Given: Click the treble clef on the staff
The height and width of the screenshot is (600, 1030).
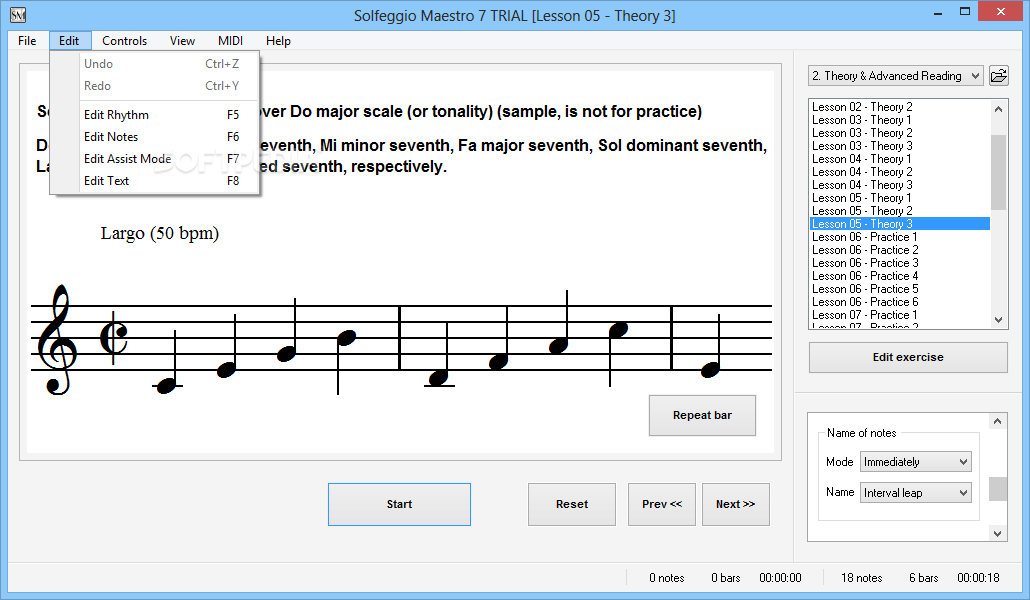Looking at the screenshot, I should click(x=56, y=340).
